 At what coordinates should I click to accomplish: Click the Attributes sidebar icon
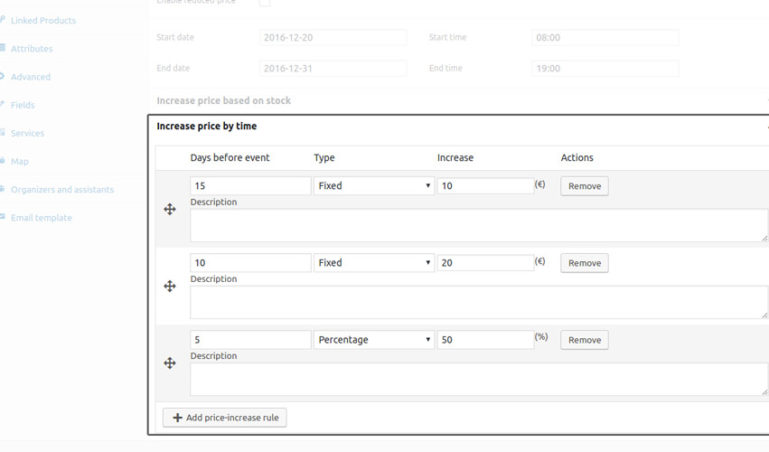(3, 48)
